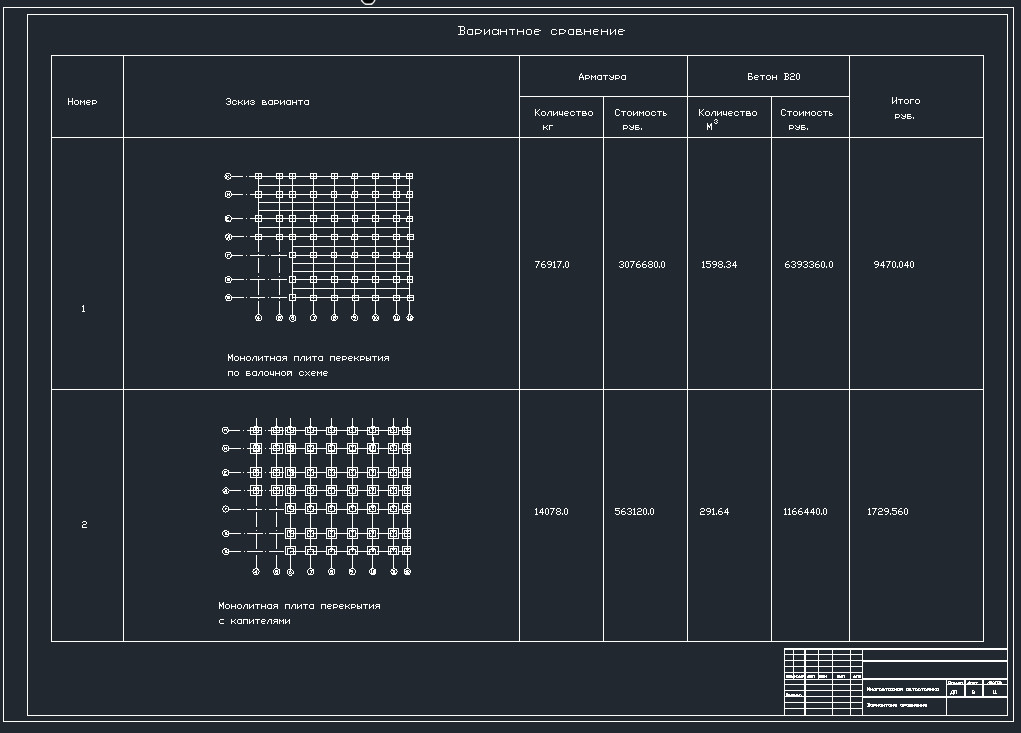
Task: Select the beam-scheme floor plan sketch
Action: coord(318,246)
